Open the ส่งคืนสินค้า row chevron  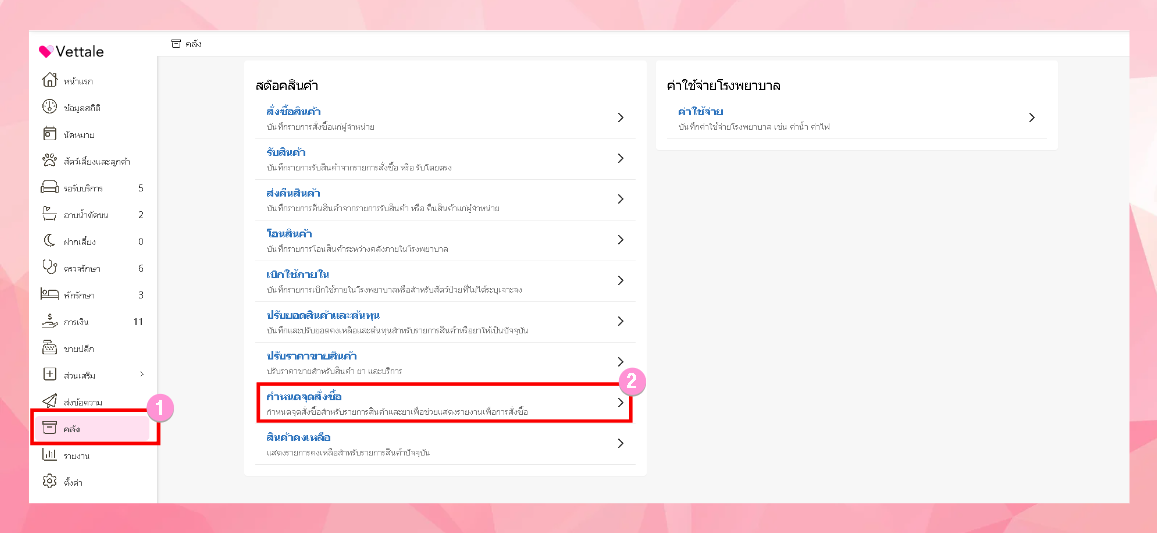tap(621, 199)
